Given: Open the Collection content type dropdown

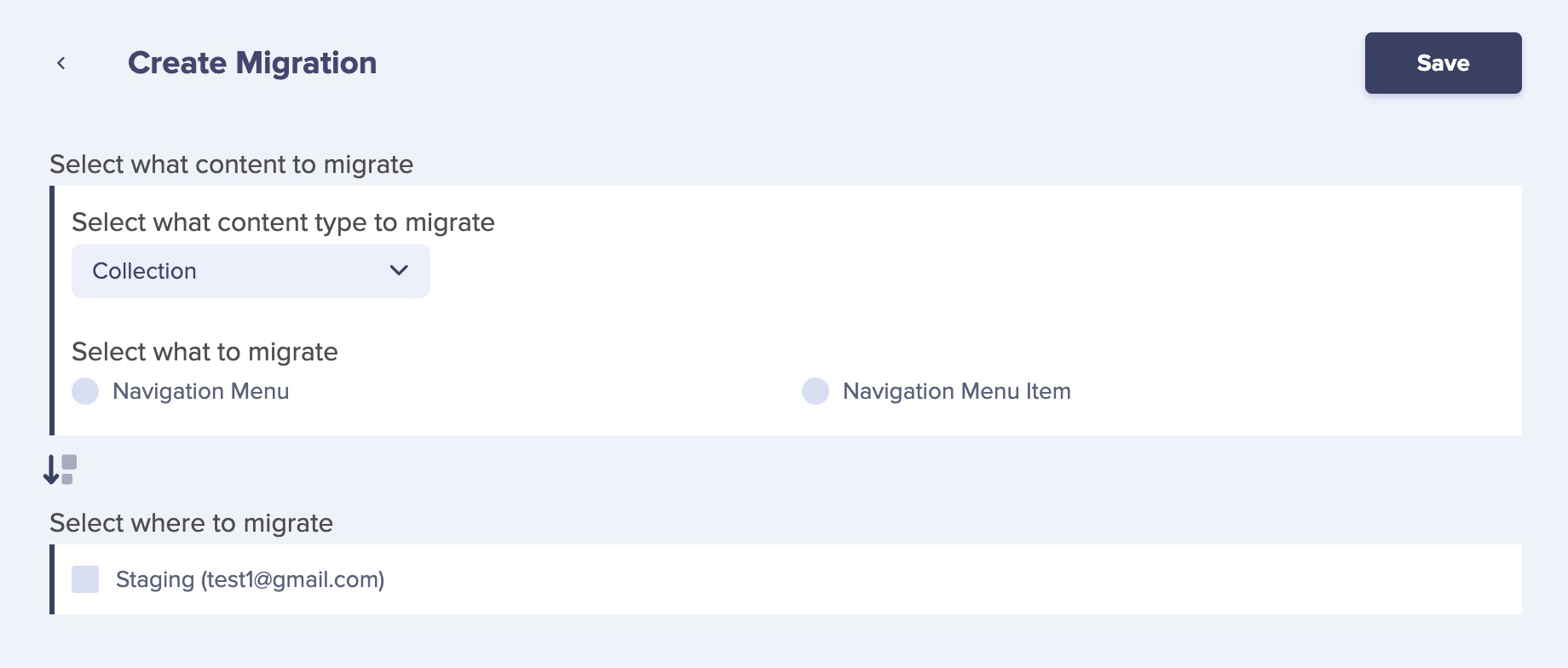Looking at the screenshot, I should pos(251,271).
